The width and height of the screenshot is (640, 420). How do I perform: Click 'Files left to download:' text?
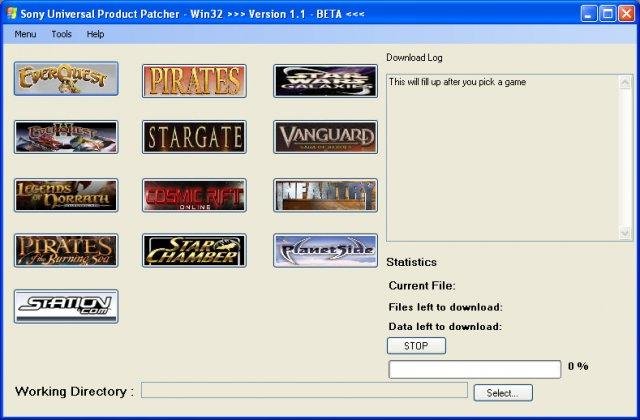pos(446,307)
